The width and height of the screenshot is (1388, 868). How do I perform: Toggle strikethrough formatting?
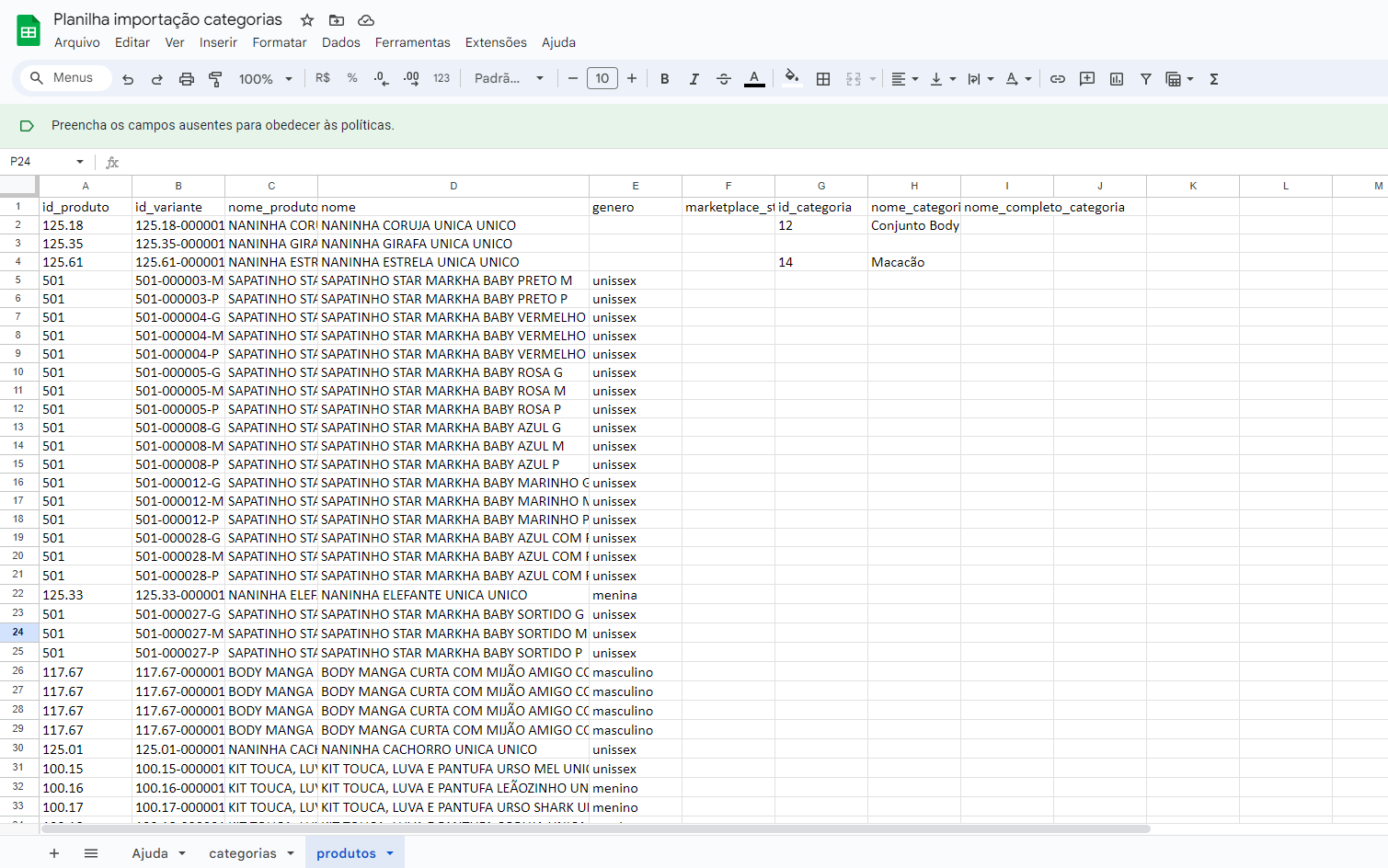pos(724,79)
